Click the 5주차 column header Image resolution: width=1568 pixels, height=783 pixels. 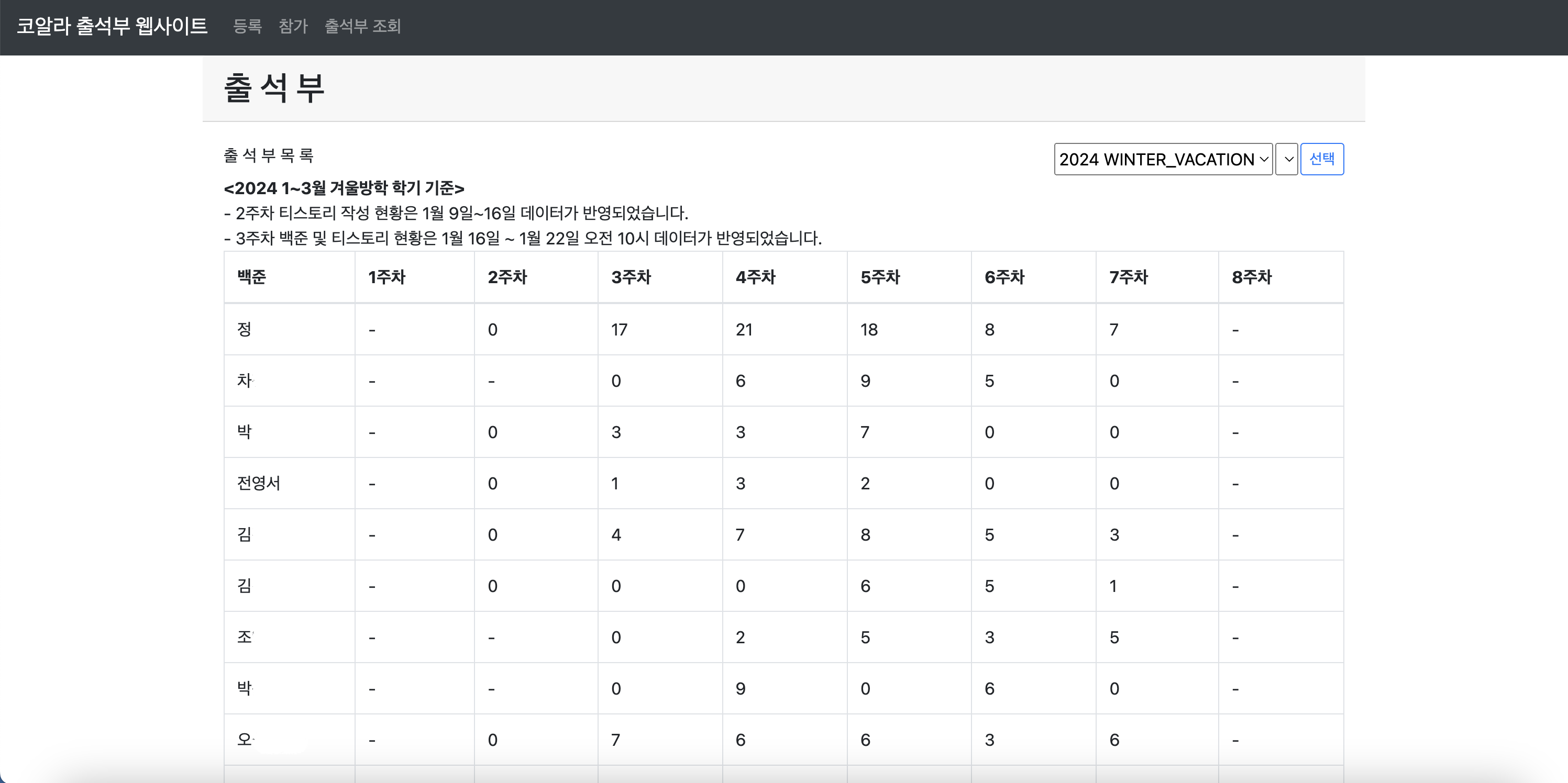(x=880, y=277)
